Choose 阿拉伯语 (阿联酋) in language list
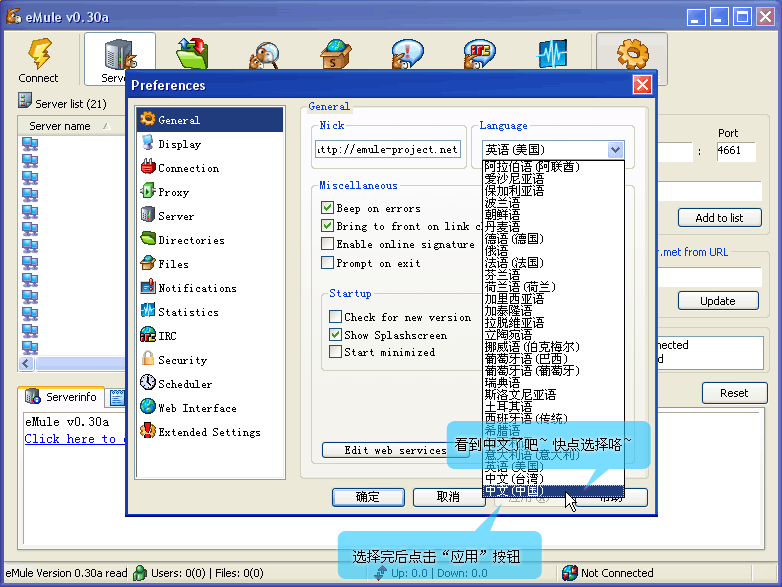Screen dimensions: 782x587 (554, 167)
